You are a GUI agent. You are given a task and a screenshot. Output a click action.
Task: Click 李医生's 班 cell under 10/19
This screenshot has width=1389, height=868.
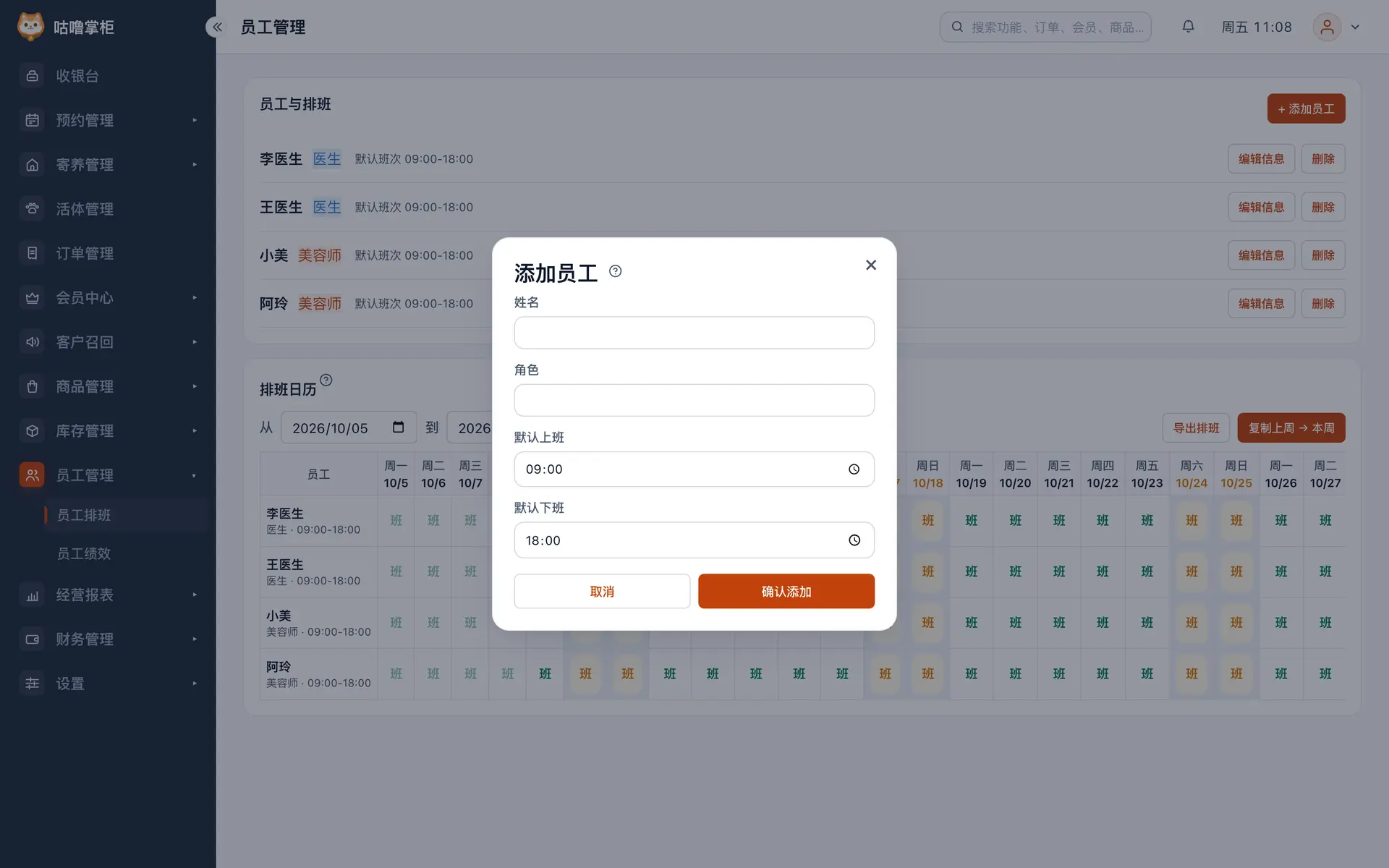pyautogui.click(x=971, y=520)
